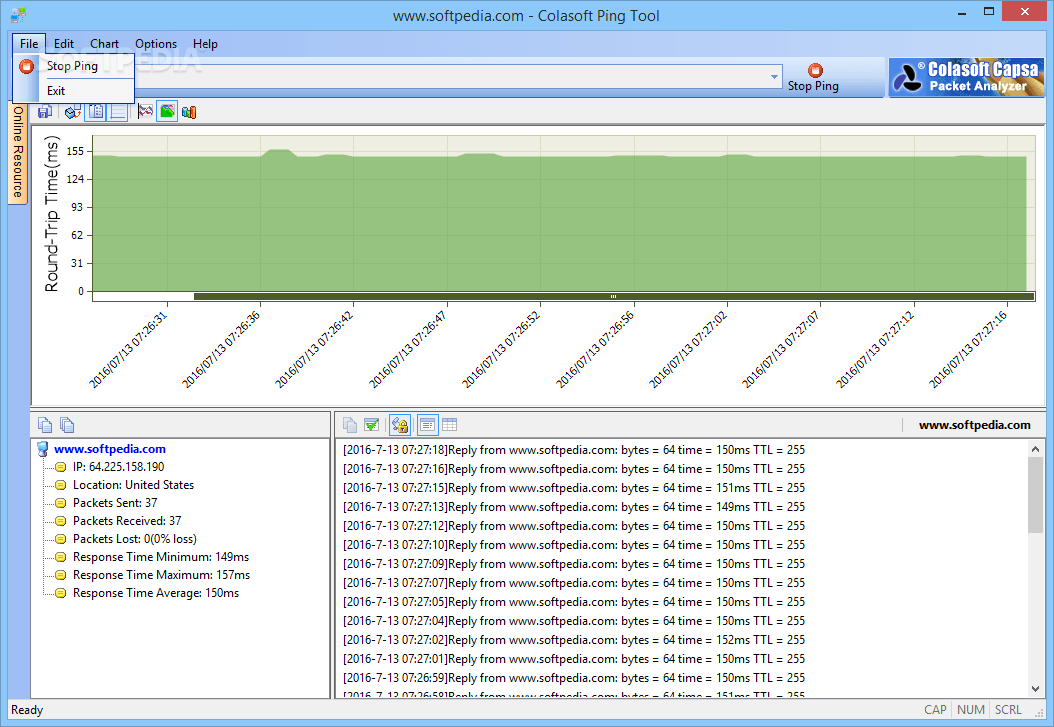
Task: Select the 07:27:02 152ms reply line
Action: click(574, 640)
